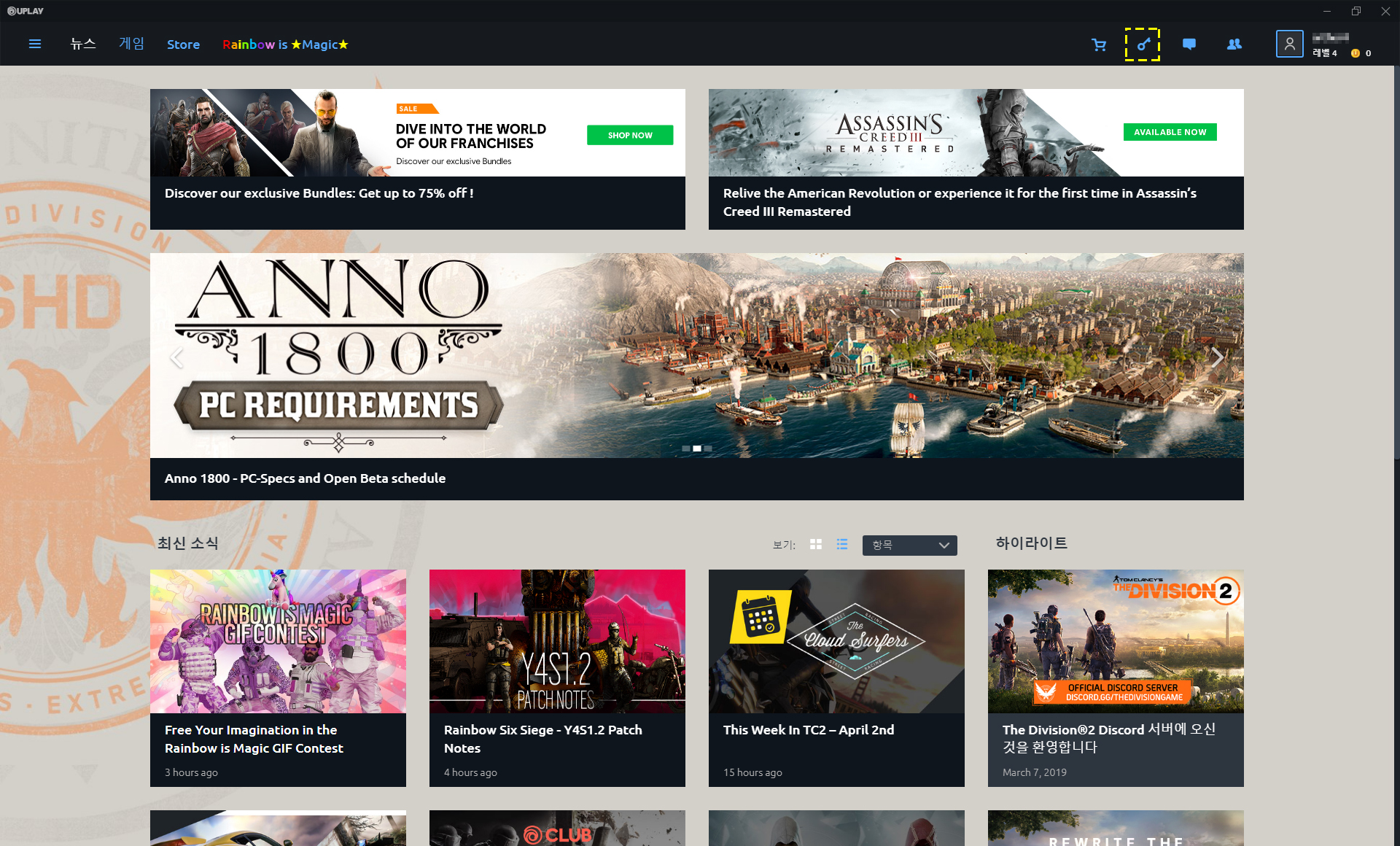Image resolution: width=1400 pixels, height=846 pixels.
Task: Click the Uplay coin balance icon
Action: 1355,53
